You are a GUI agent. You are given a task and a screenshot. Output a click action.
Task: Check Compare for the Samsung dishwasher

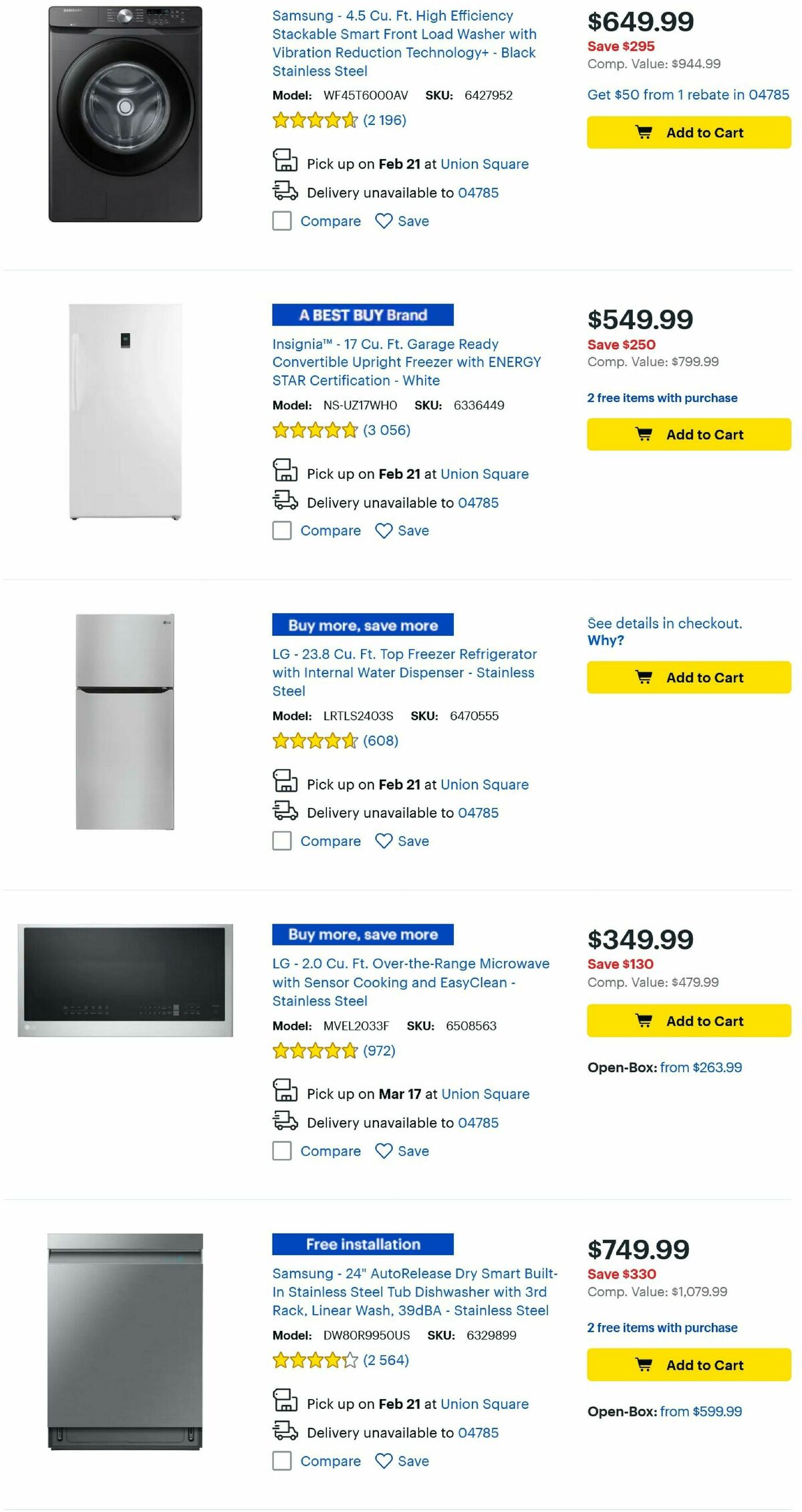(281, 1461)
